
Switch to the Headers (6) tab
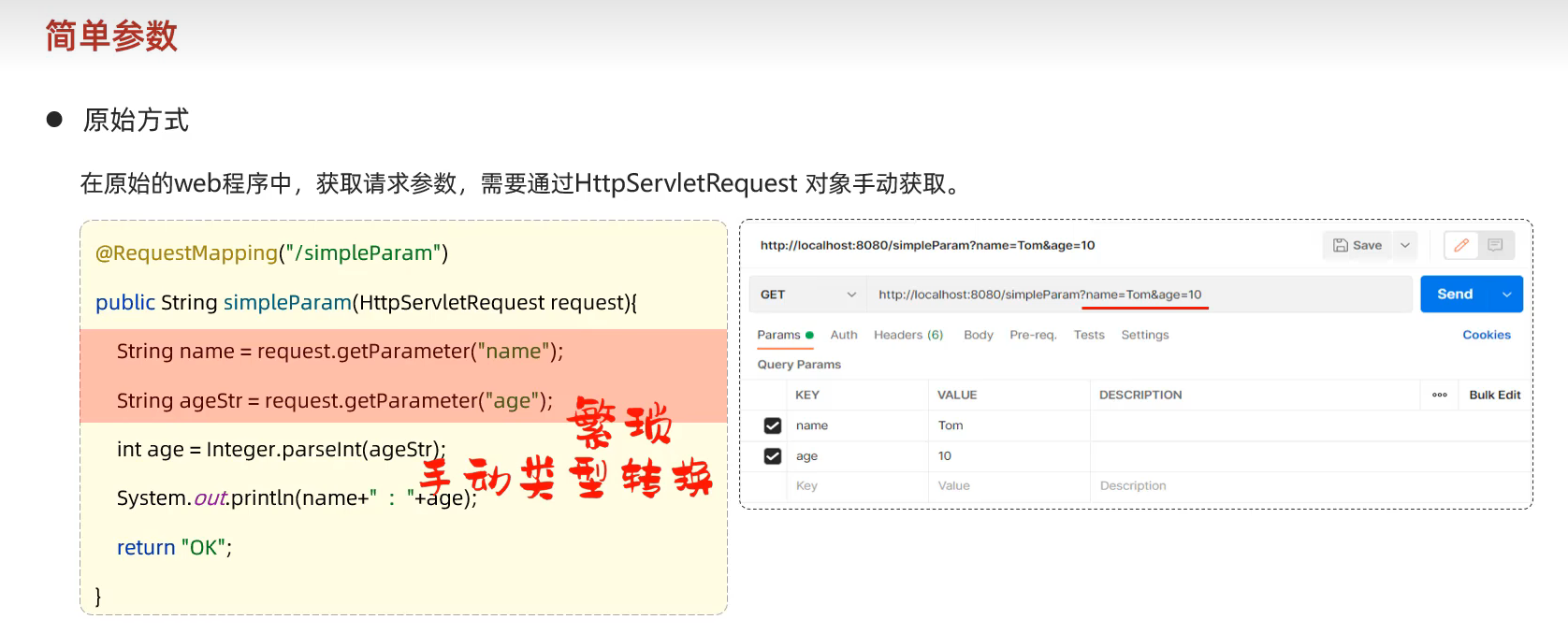pyautogui.click(x=907, y=335)
